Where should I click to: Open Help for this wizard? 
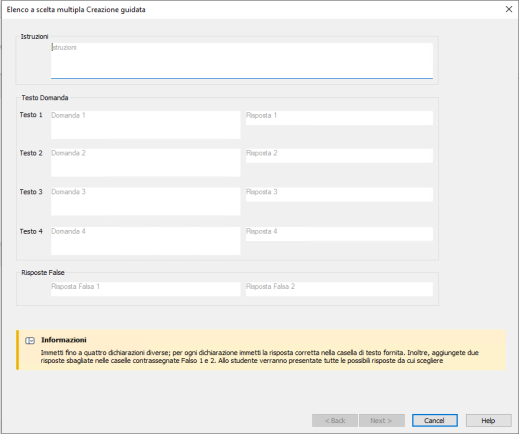coord(489,420)
